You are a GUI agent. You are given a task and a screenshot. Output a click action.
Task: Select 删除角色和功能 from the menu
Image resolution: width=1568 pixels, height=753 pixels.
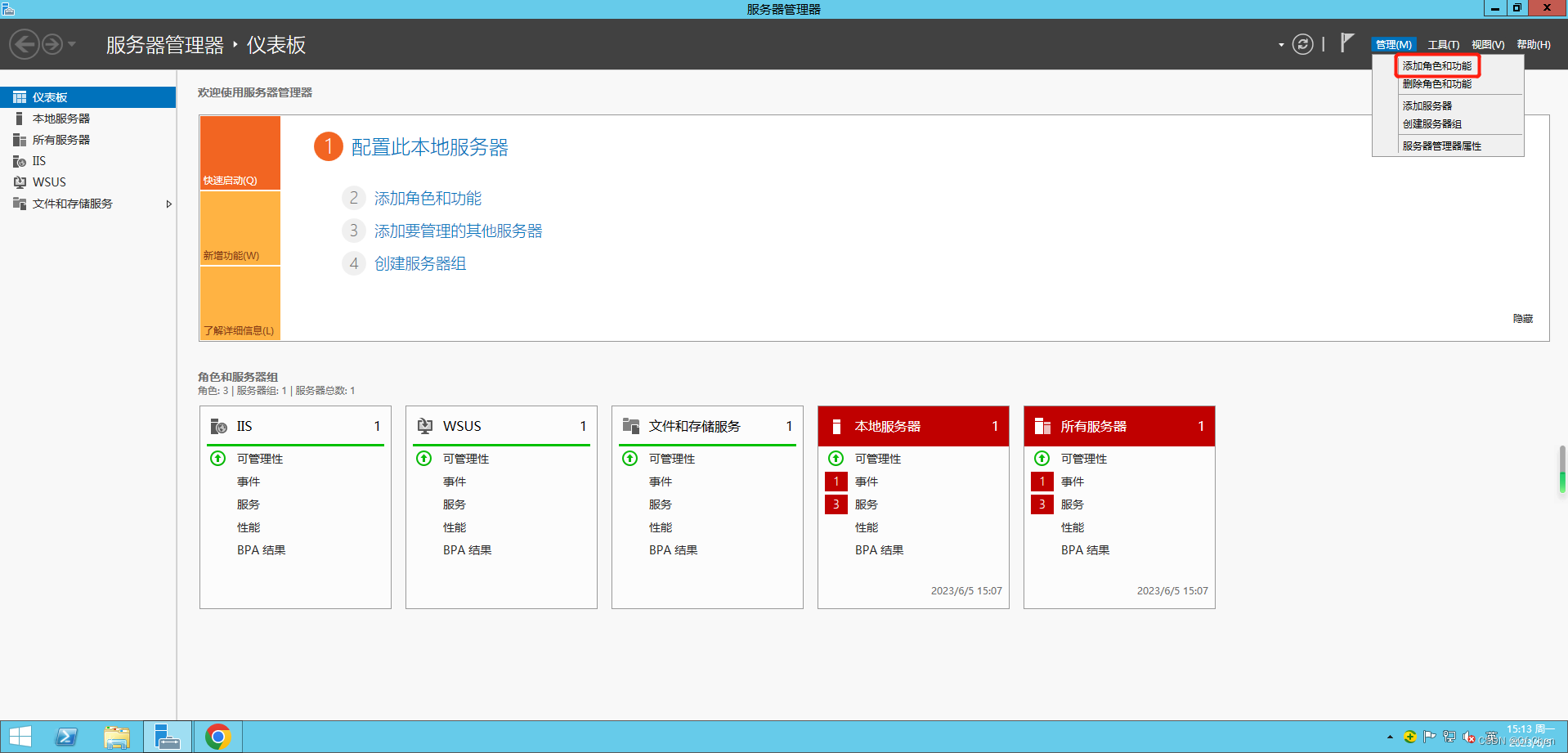pos(1437,84)
